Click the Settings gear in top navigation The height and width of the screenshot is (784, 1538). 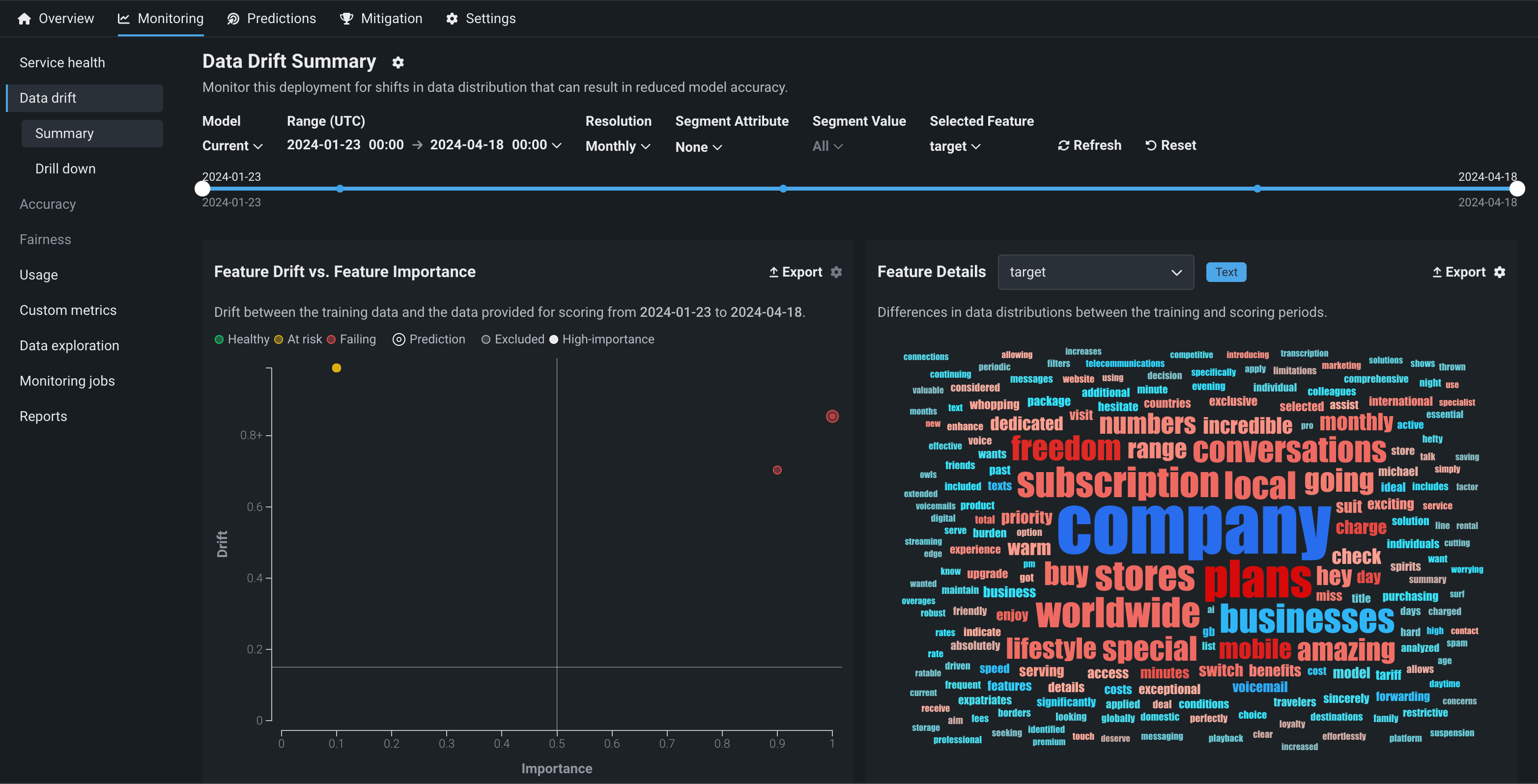click(452, 19)
